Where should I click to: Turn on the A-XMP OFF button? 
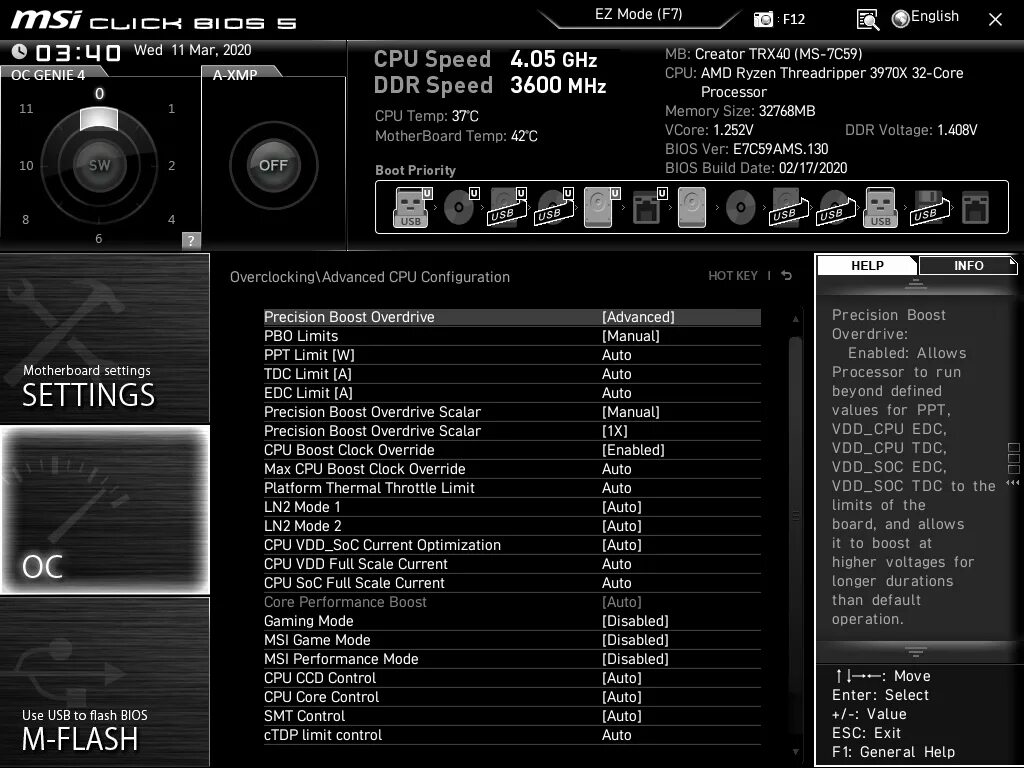tap(273, 165)
